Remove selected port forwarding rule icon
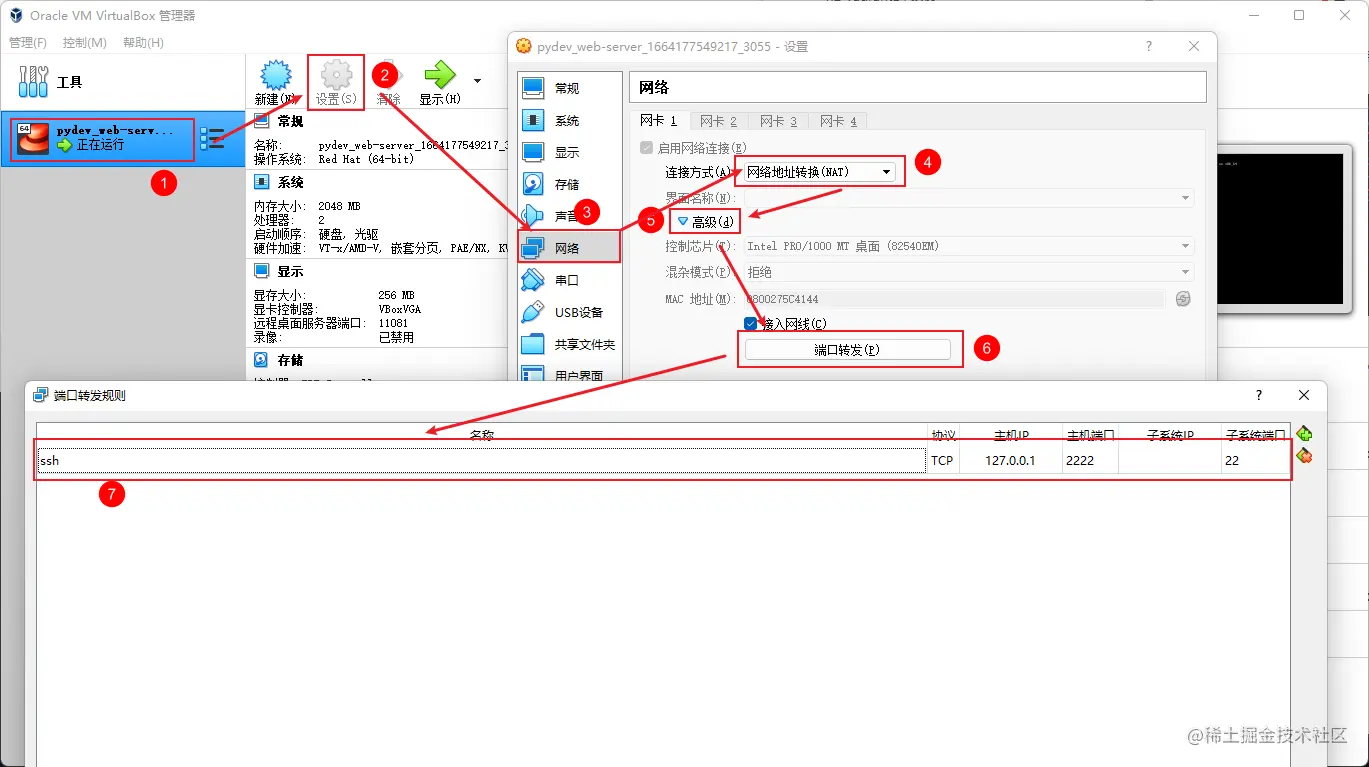The width and height of the screenshot is (1369, 767). click(x=1304, y=456)
